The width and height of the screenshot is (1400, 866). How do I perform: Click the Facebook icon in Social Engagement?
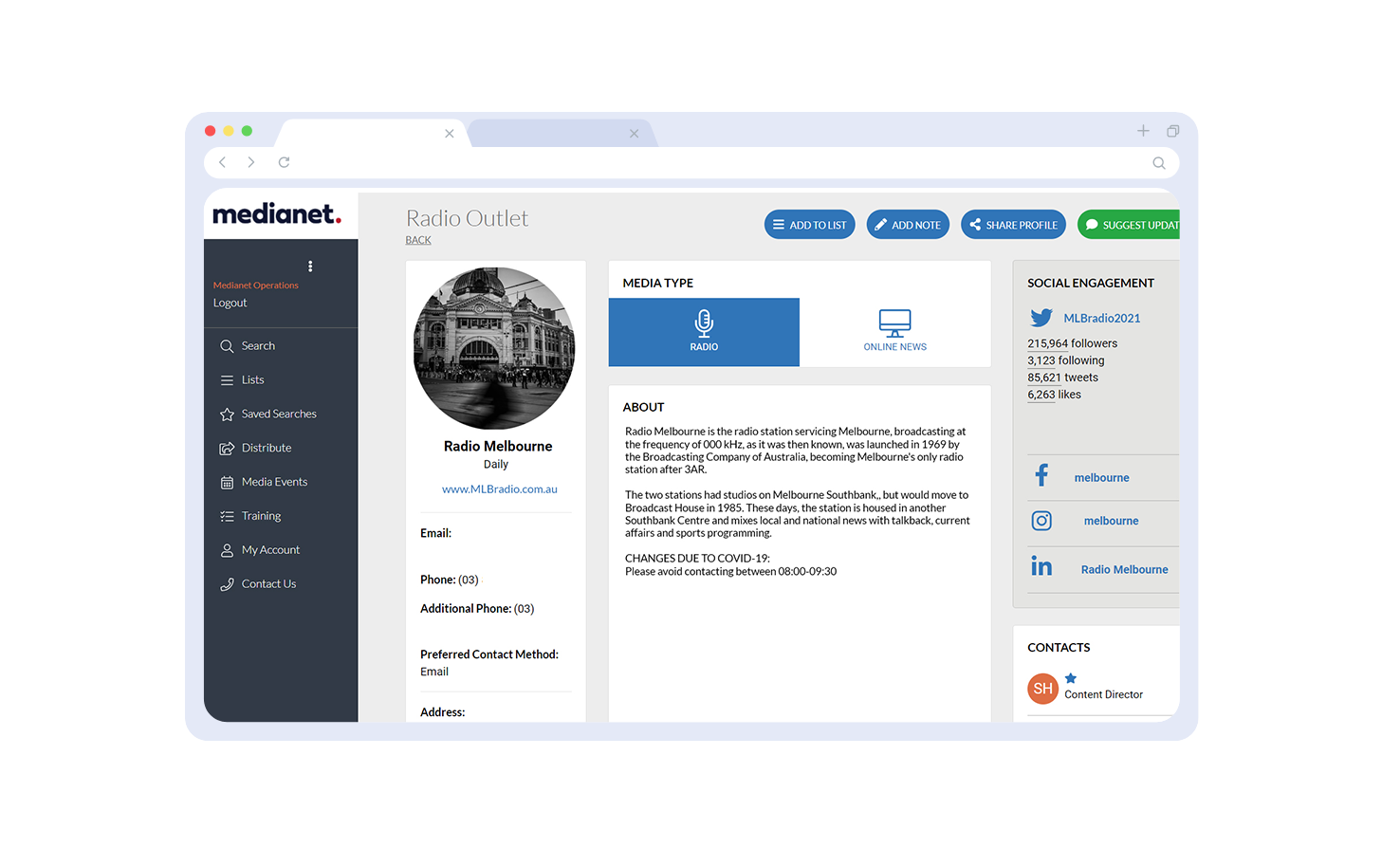point(1041,475)
